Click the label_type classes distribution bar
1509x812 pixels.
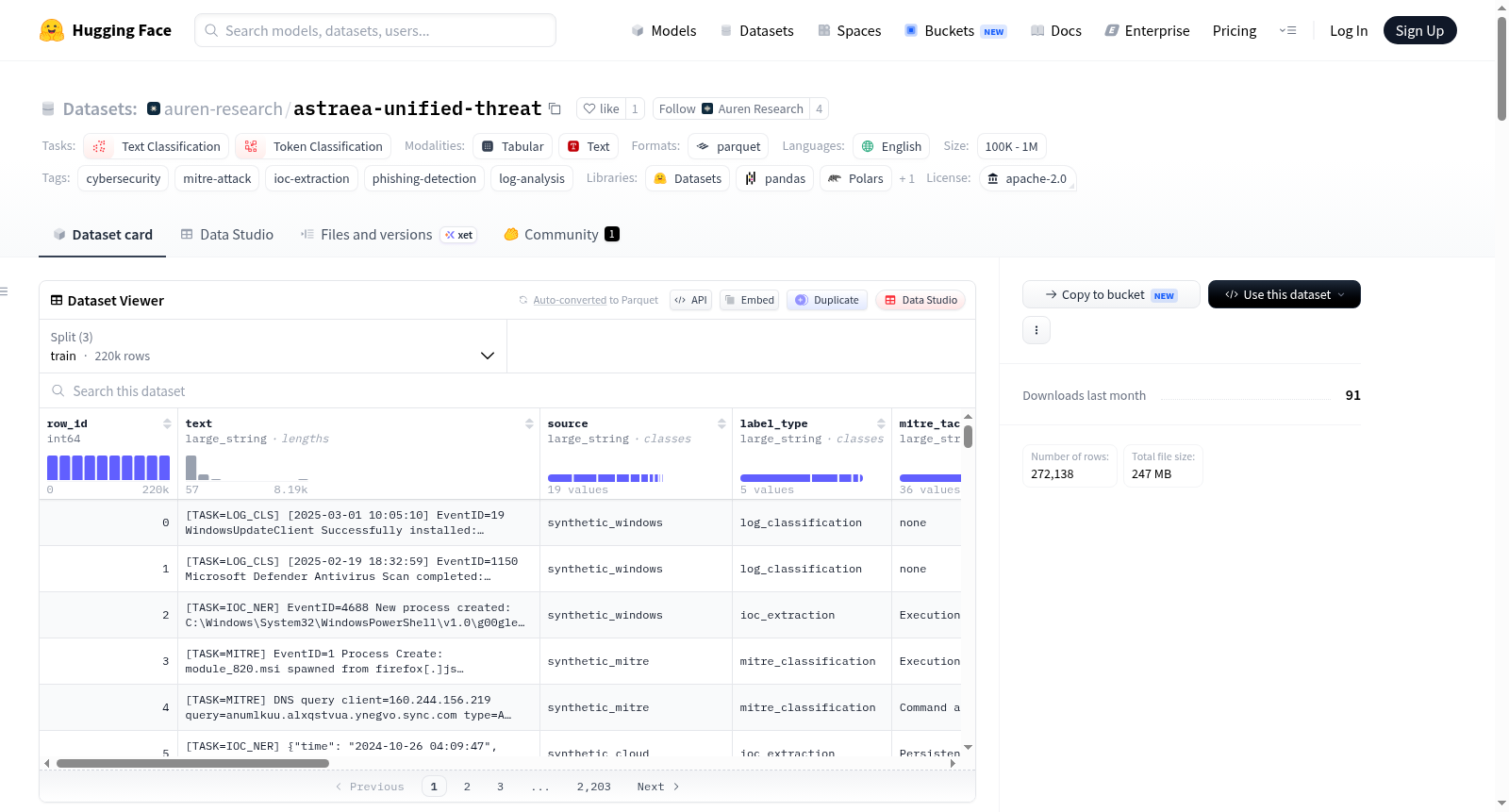pos(802,478)
